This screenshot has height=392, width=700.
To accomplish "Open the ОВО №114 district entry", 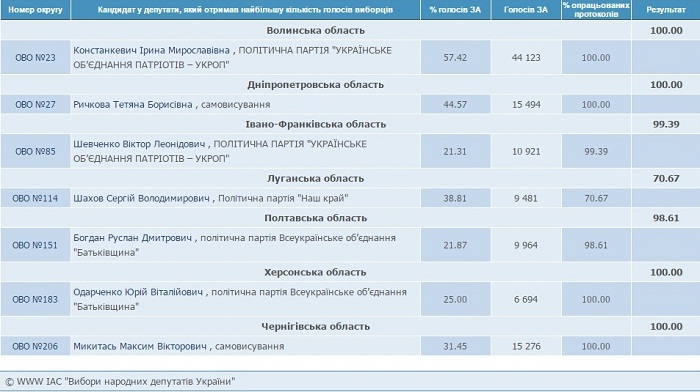I will pyautogui.click(x=35, y=198).
